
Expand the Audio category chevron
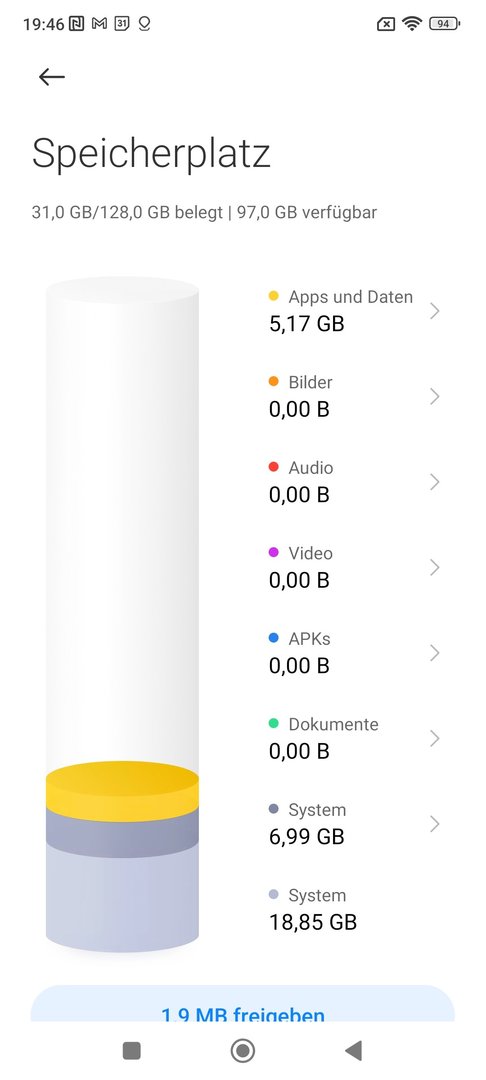coord(434,481)
